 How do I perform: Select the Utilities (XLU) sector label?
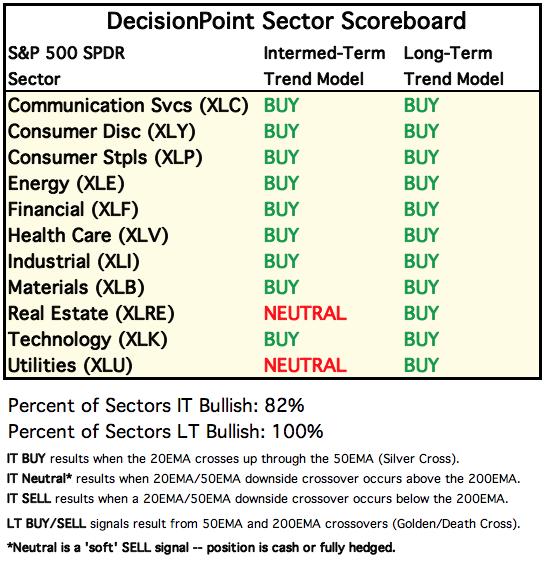pos(70,366)
